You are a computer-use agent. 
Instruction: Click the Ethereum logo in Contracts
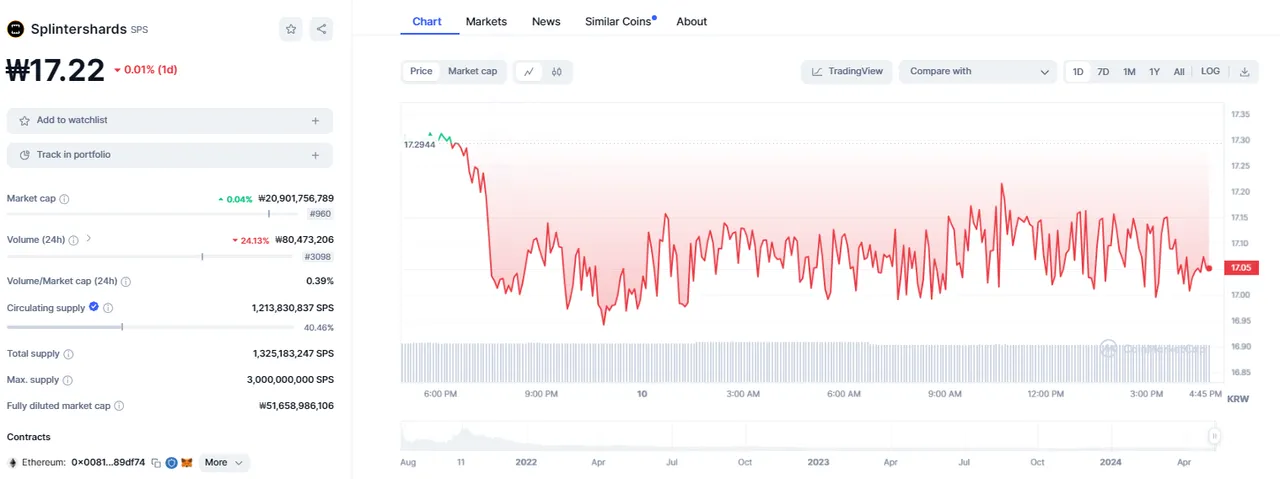click(x=13, y=463)
